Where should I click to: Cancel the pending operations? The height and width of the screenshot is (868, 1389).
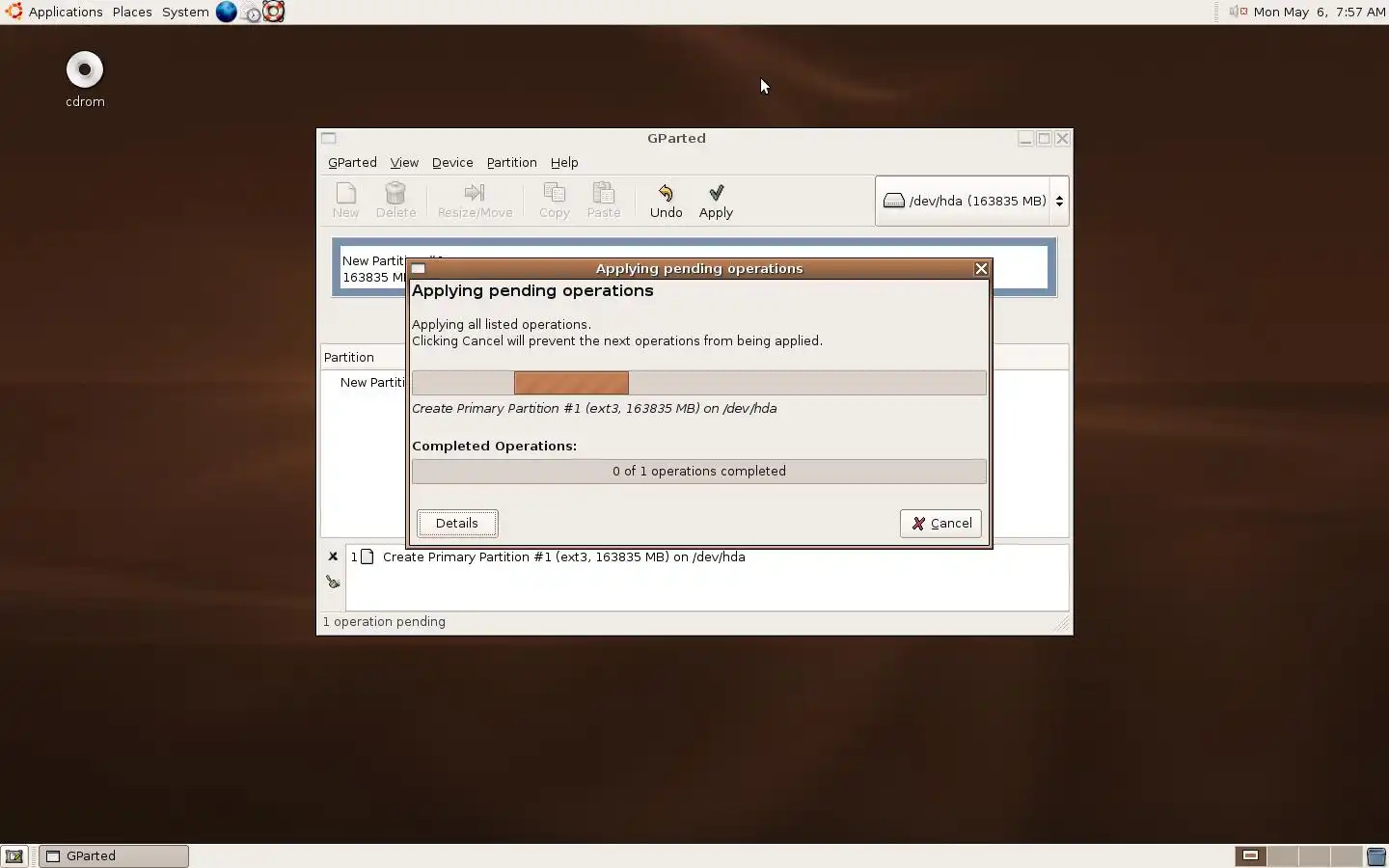click(940, 523)
